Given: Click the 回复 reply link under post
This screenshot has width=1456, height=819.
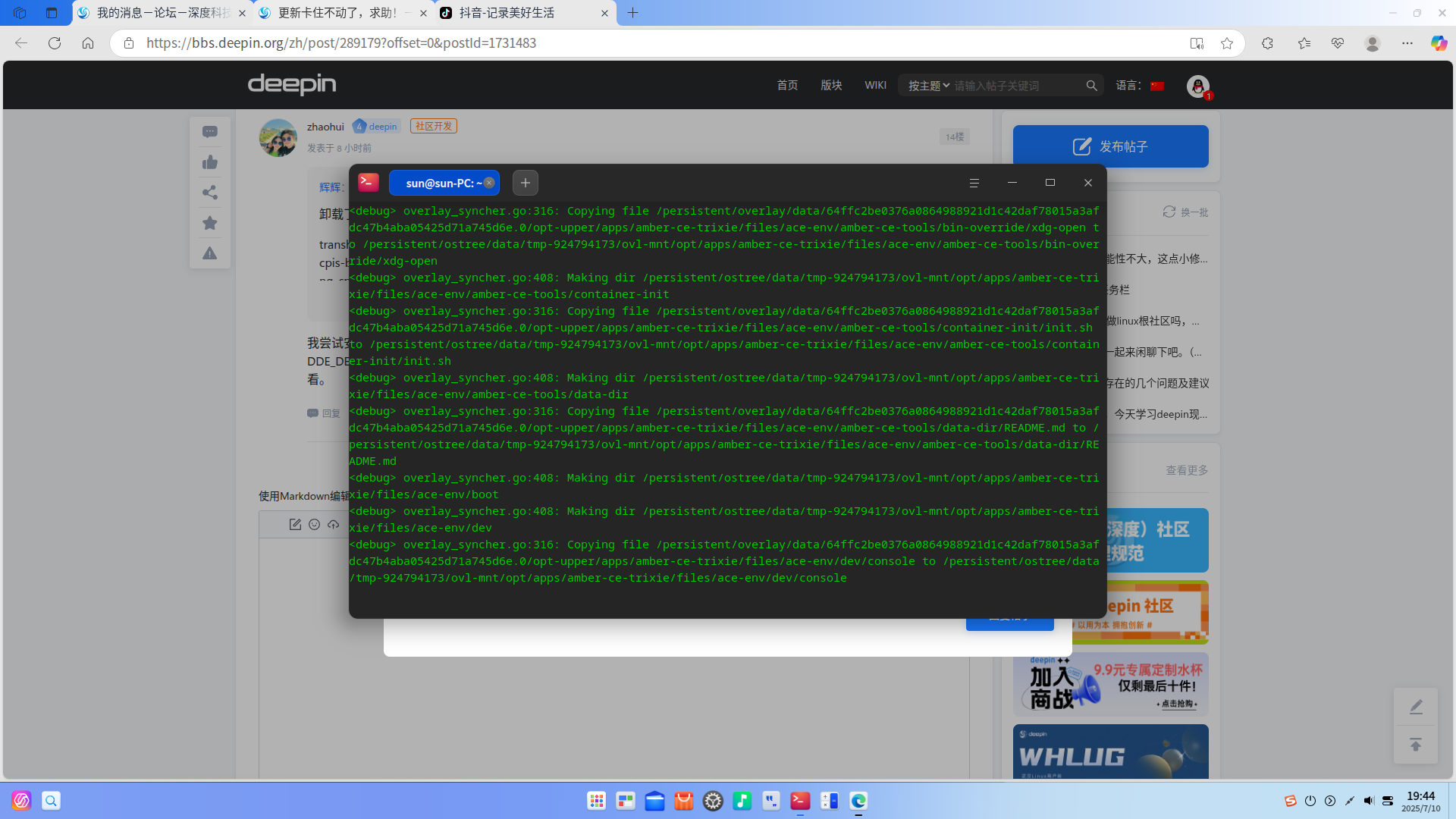Looking at the screenshot, I should click(324, 413).
